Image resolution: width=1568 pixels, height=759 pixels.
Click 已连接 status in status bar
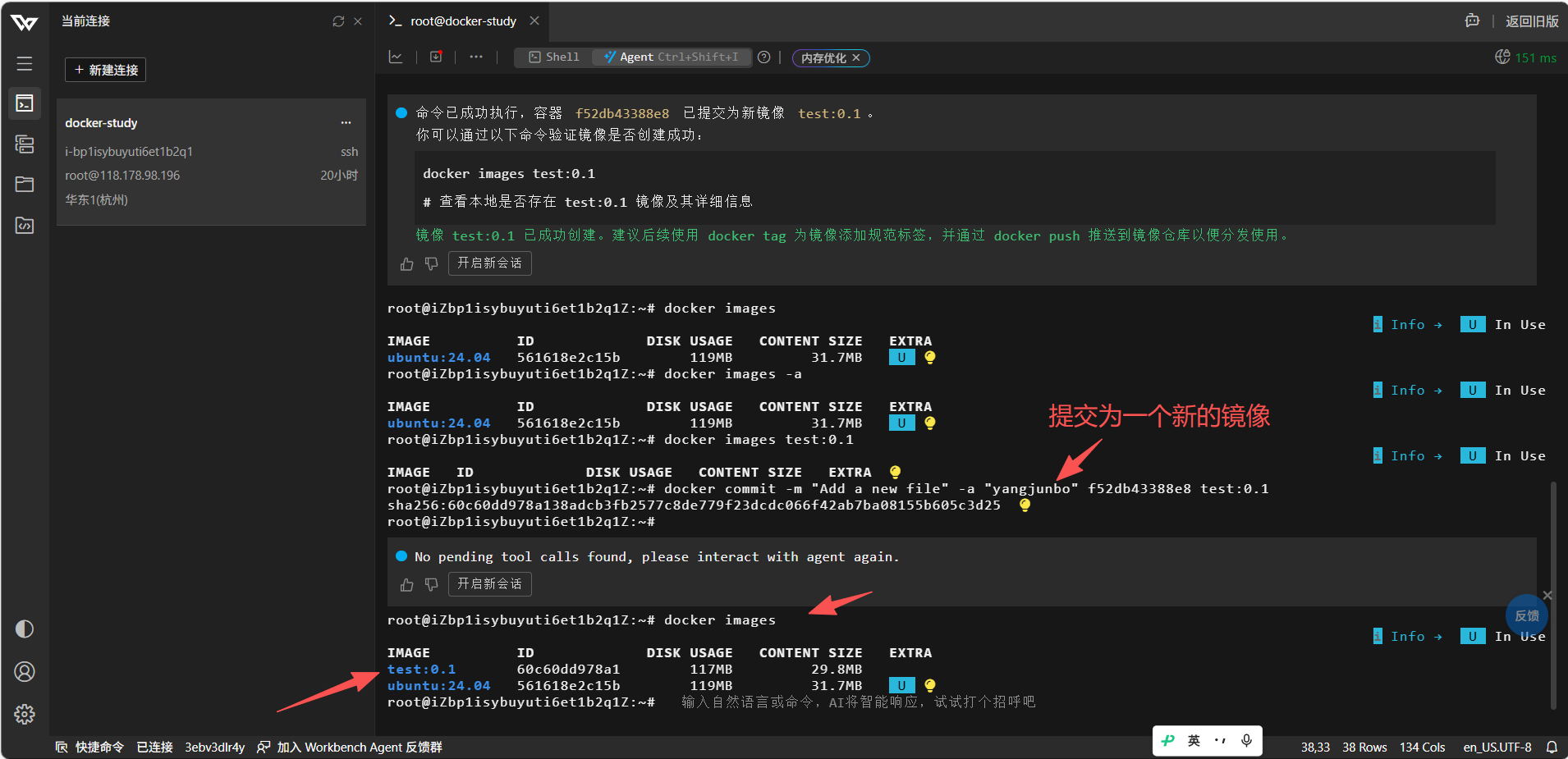click(x=154, y=747)
